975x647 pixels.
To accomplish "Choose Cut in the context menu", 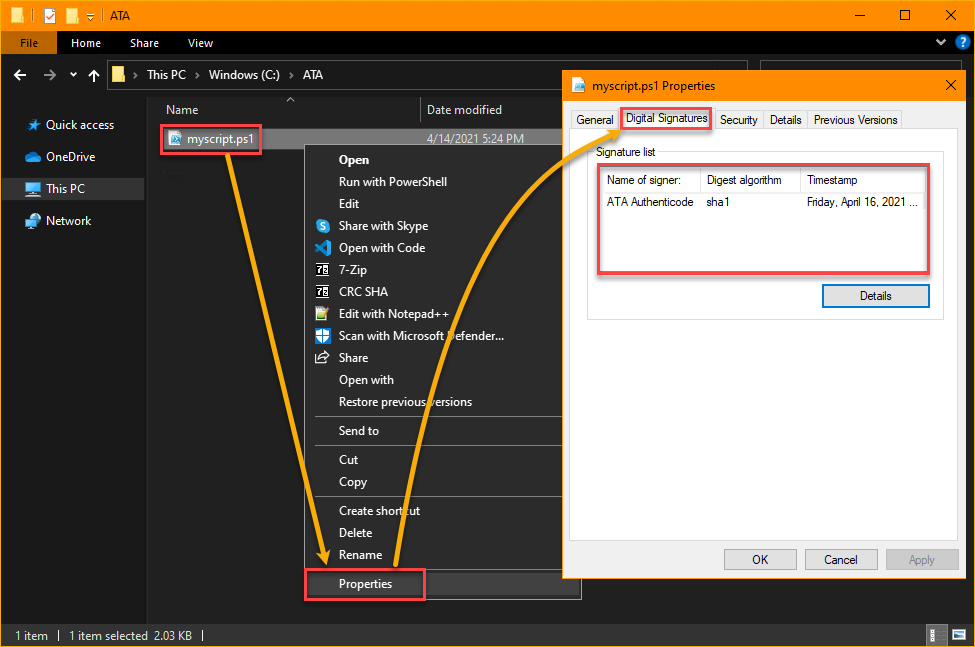I will 348,460.
